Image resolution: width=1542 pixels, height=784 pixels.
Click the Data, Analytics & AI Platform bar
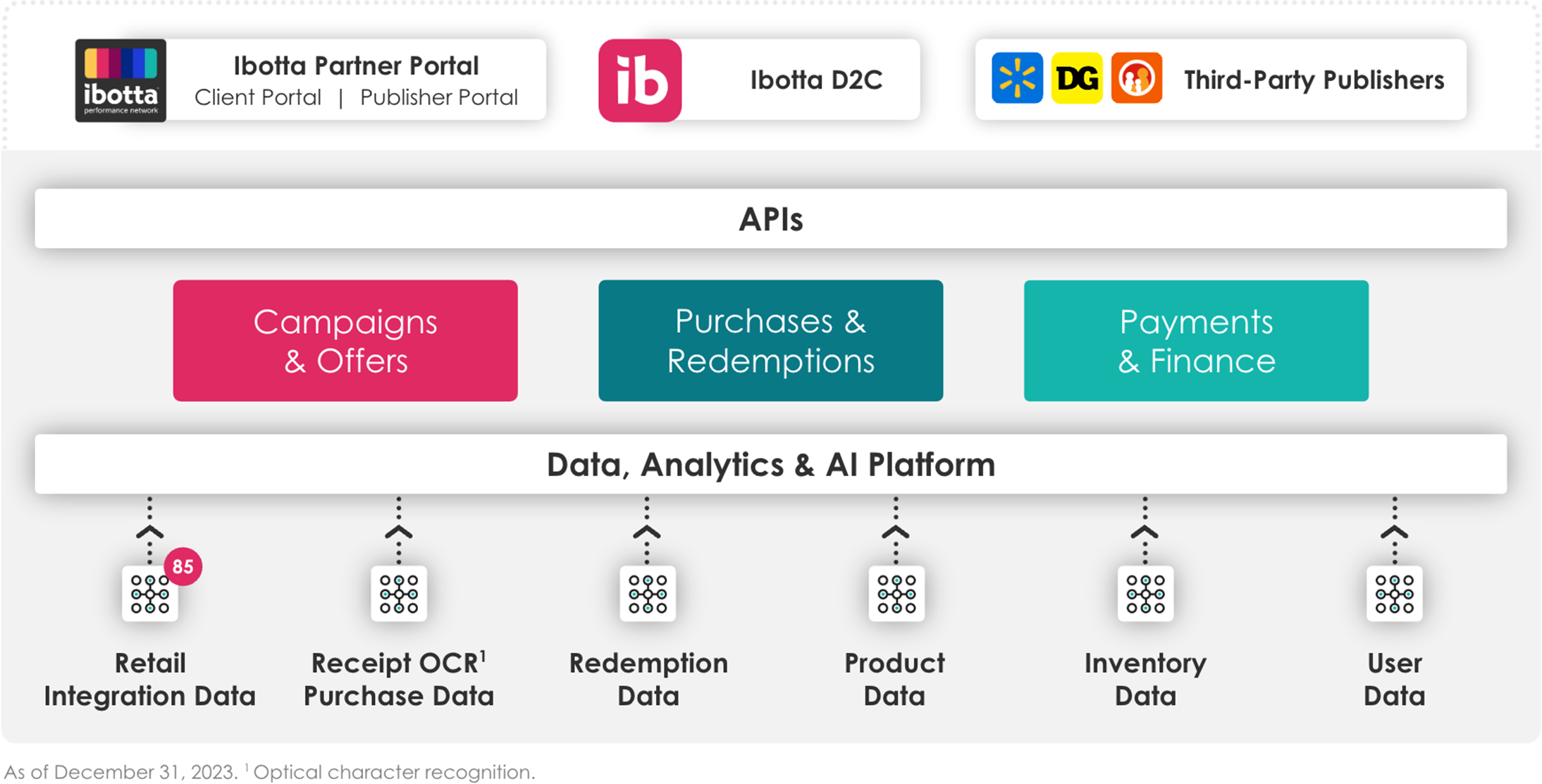(770, 464)
